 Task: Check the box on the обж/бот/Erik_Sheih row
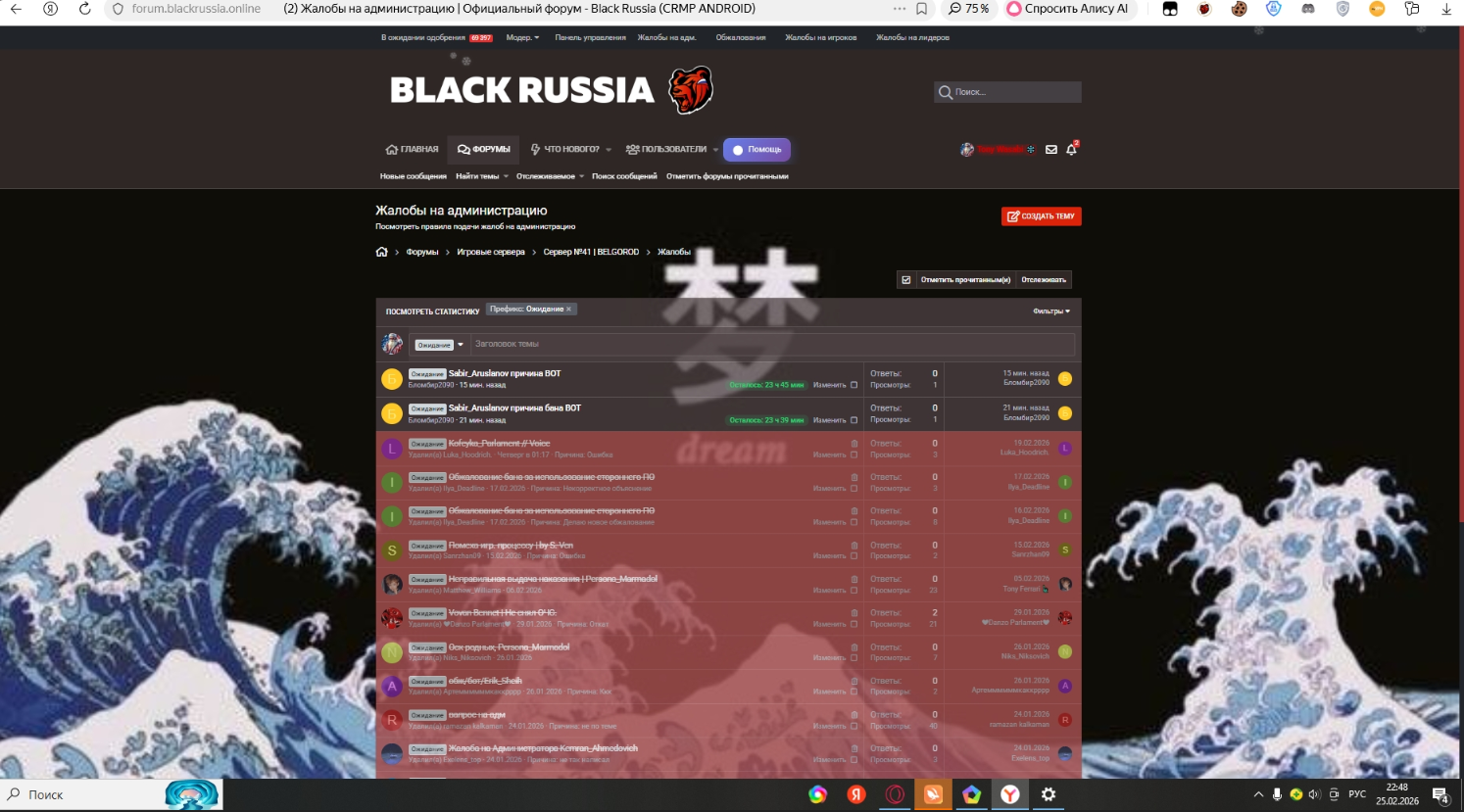click(854, 692)
